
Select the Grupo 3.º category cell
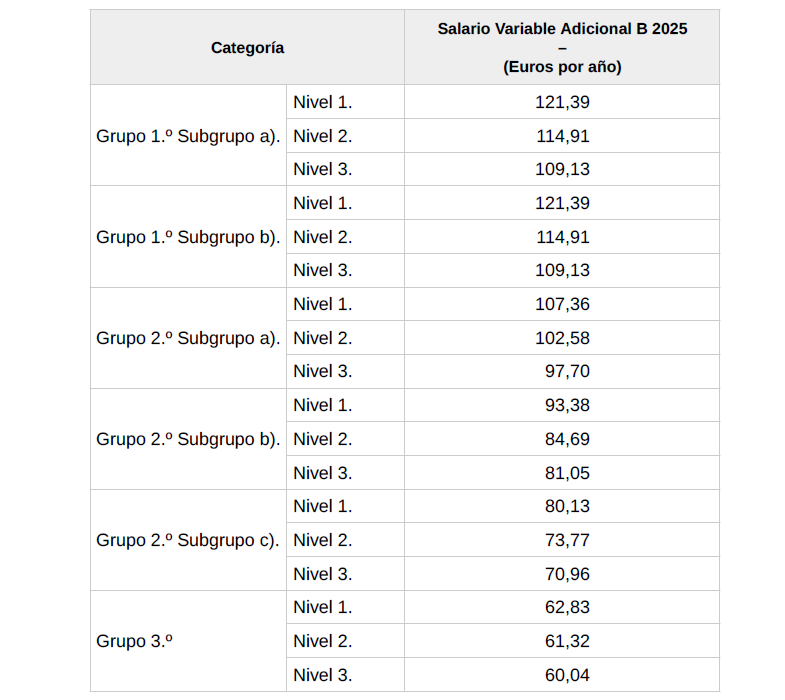(x=188, y=641)
